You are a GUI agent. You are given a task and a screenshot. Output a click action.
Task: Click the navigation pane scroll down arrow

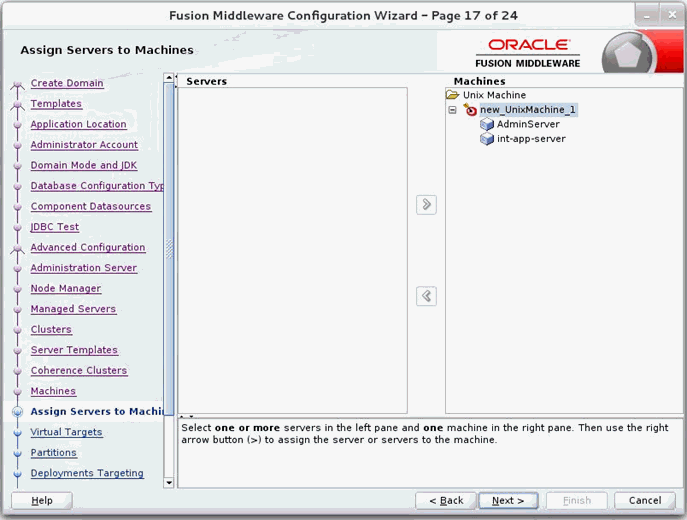pos(169,483)
